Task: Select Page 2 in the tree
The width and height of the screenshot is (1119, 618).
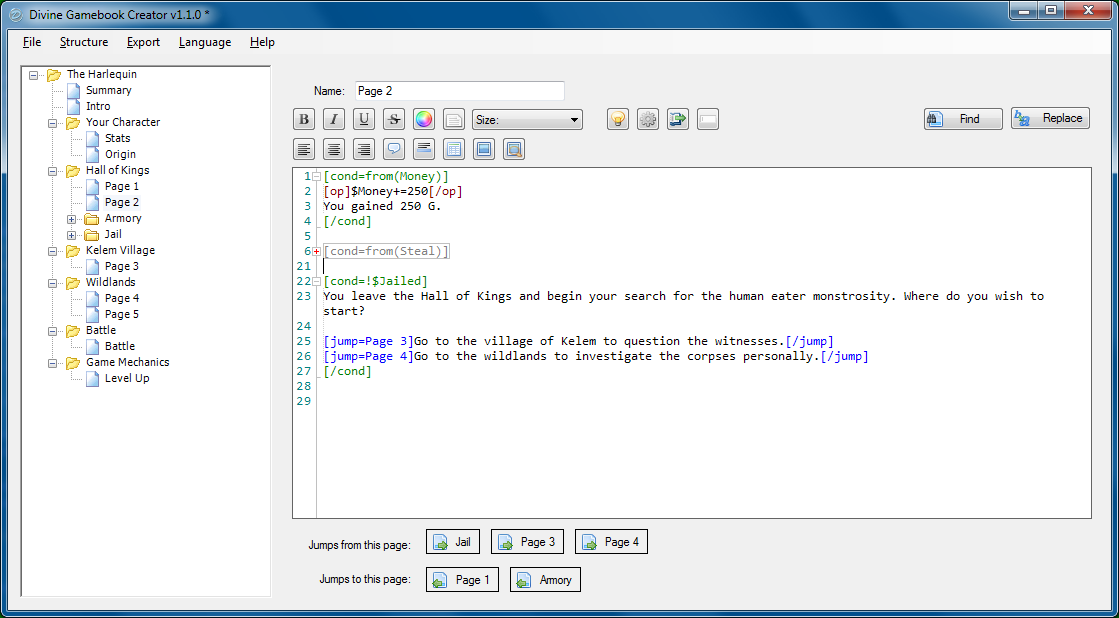Action: point(122,202)
